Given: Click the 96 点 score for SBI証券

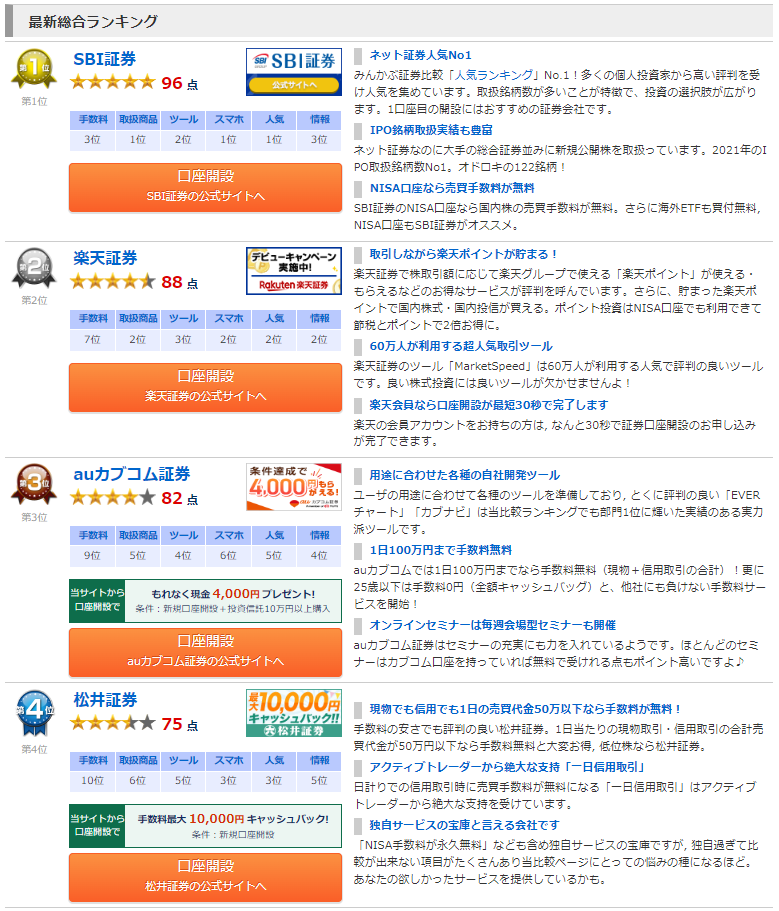Looking at the screenshot, I should click(x=180, y=83).
